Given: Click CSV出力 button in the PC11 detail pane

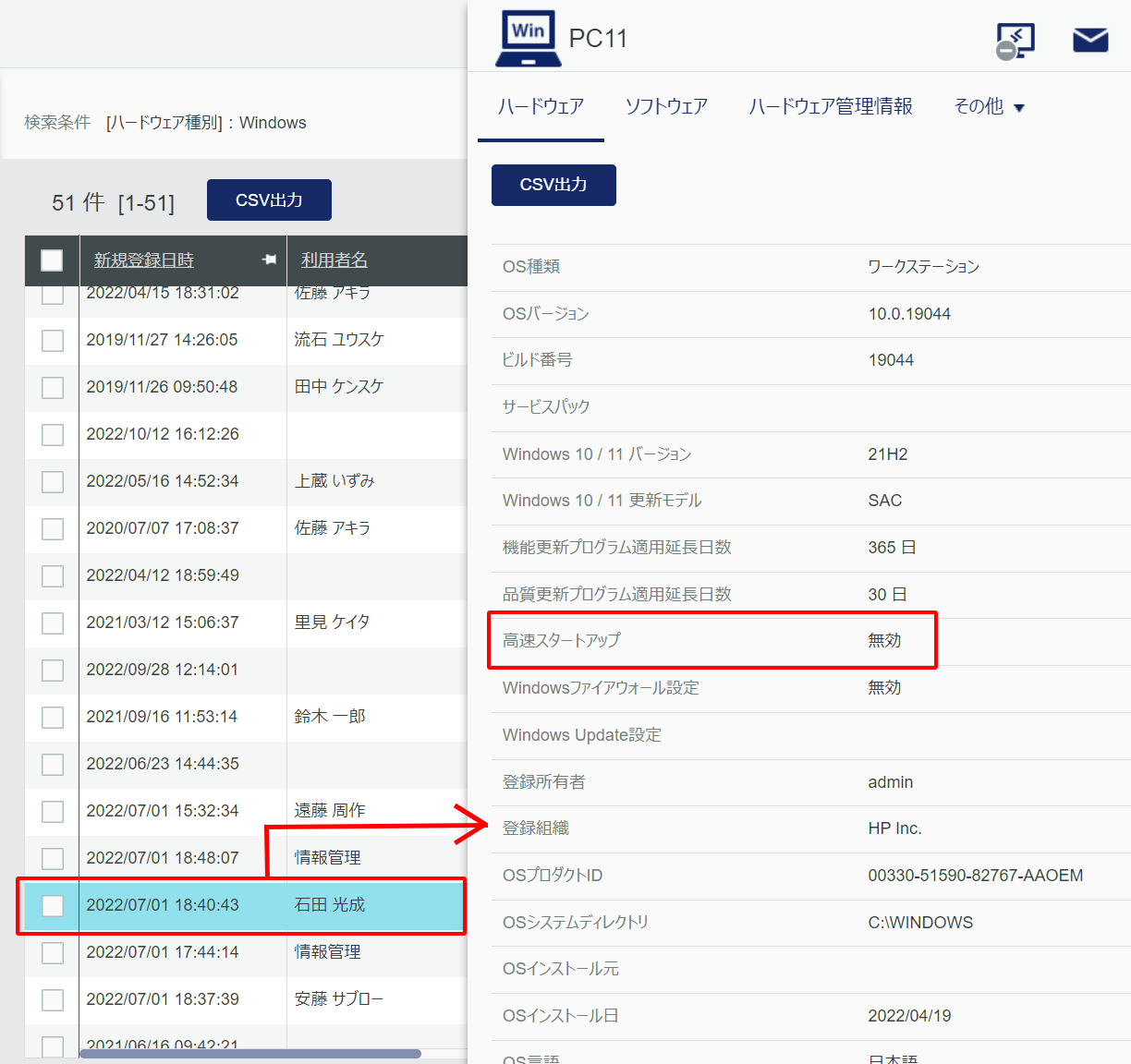Looking at the screenshot, I should [x=553, y=185].
